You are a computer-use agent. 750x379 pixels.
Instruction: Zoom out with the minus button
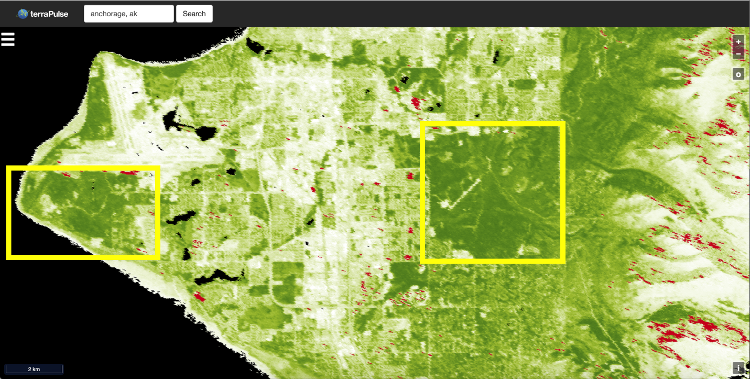[739, 54]
